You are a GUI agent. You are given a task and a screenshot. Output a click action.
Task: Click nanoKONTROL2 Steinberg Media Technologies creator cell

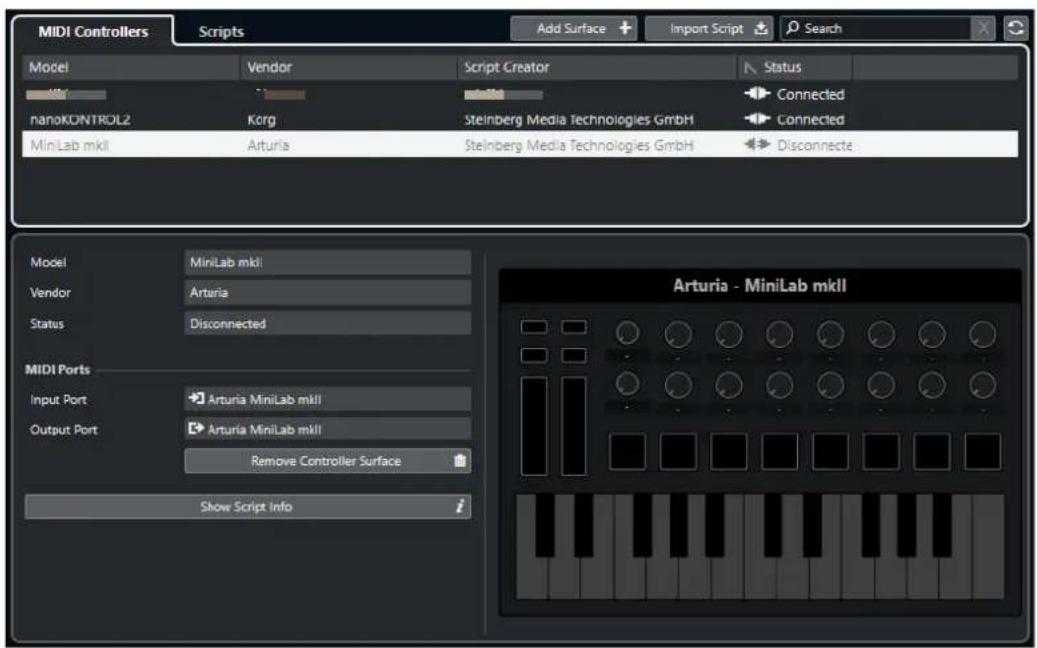click(x=579, y=120)
